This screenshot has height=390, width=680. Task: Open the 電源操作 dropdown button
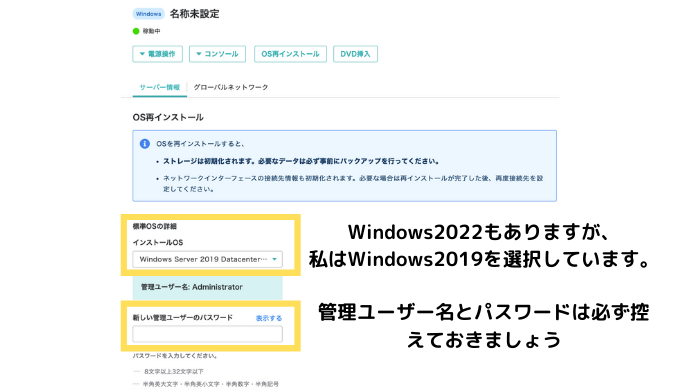(157, 54)
